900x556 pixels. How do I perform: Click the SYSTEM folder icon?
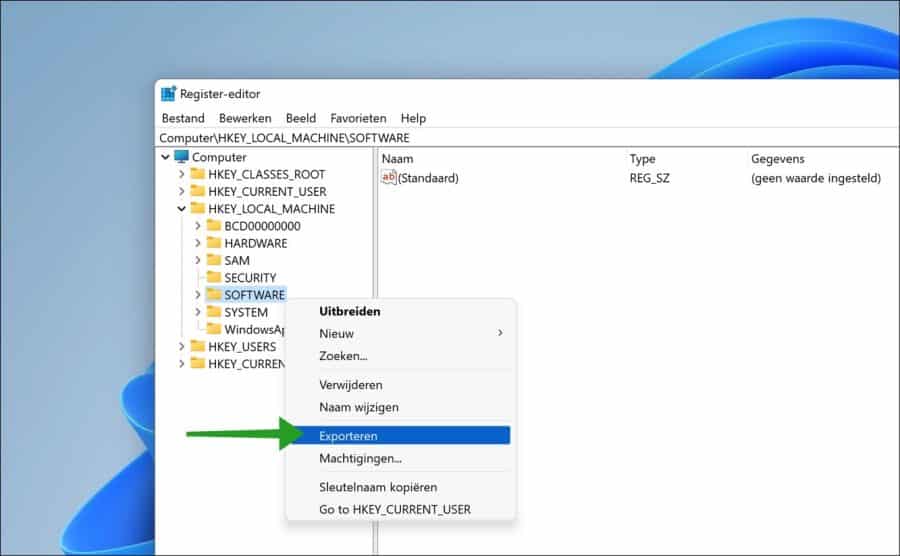click(x=214, y=312)
